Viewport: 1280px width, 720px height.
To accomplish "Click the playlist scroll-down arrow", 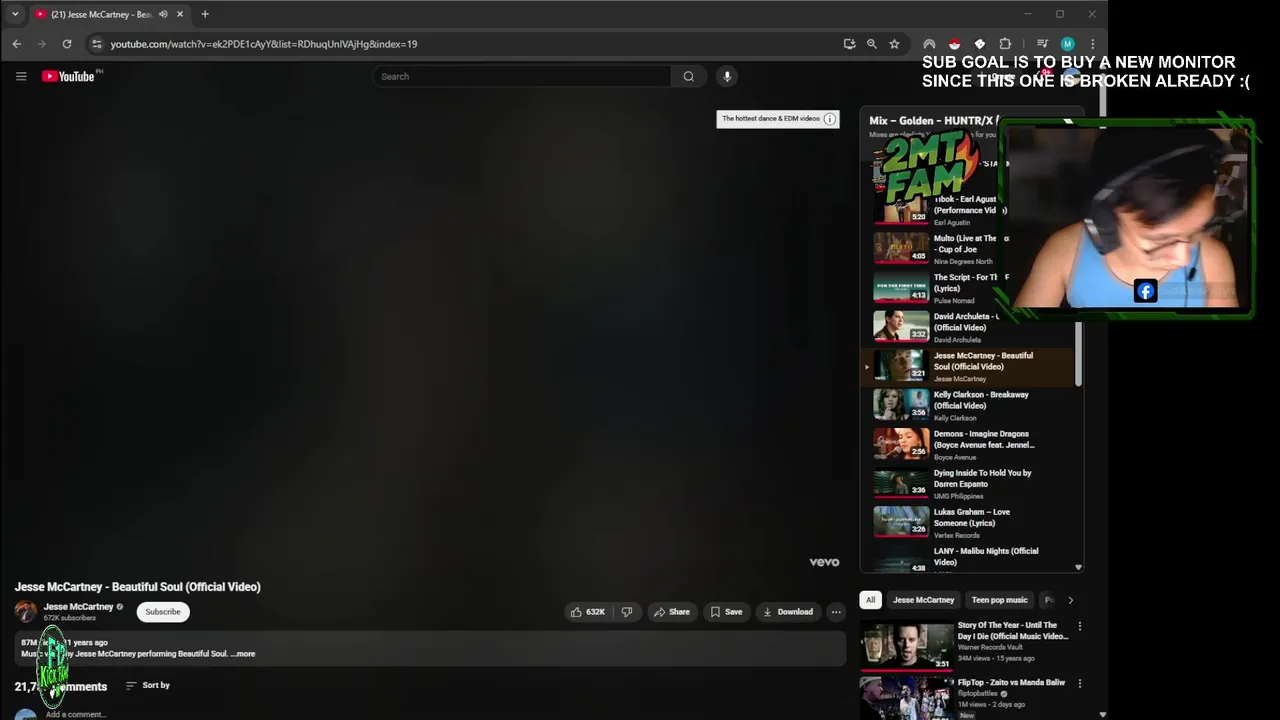I will [x=1078, y=567].
